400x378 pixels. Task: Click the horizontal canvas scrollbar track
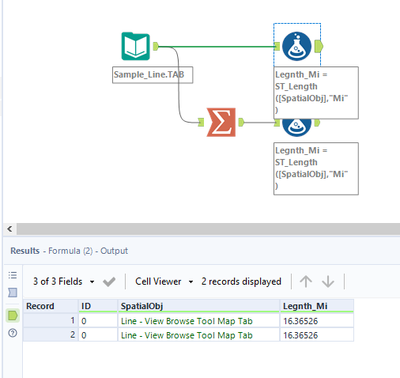208,229
